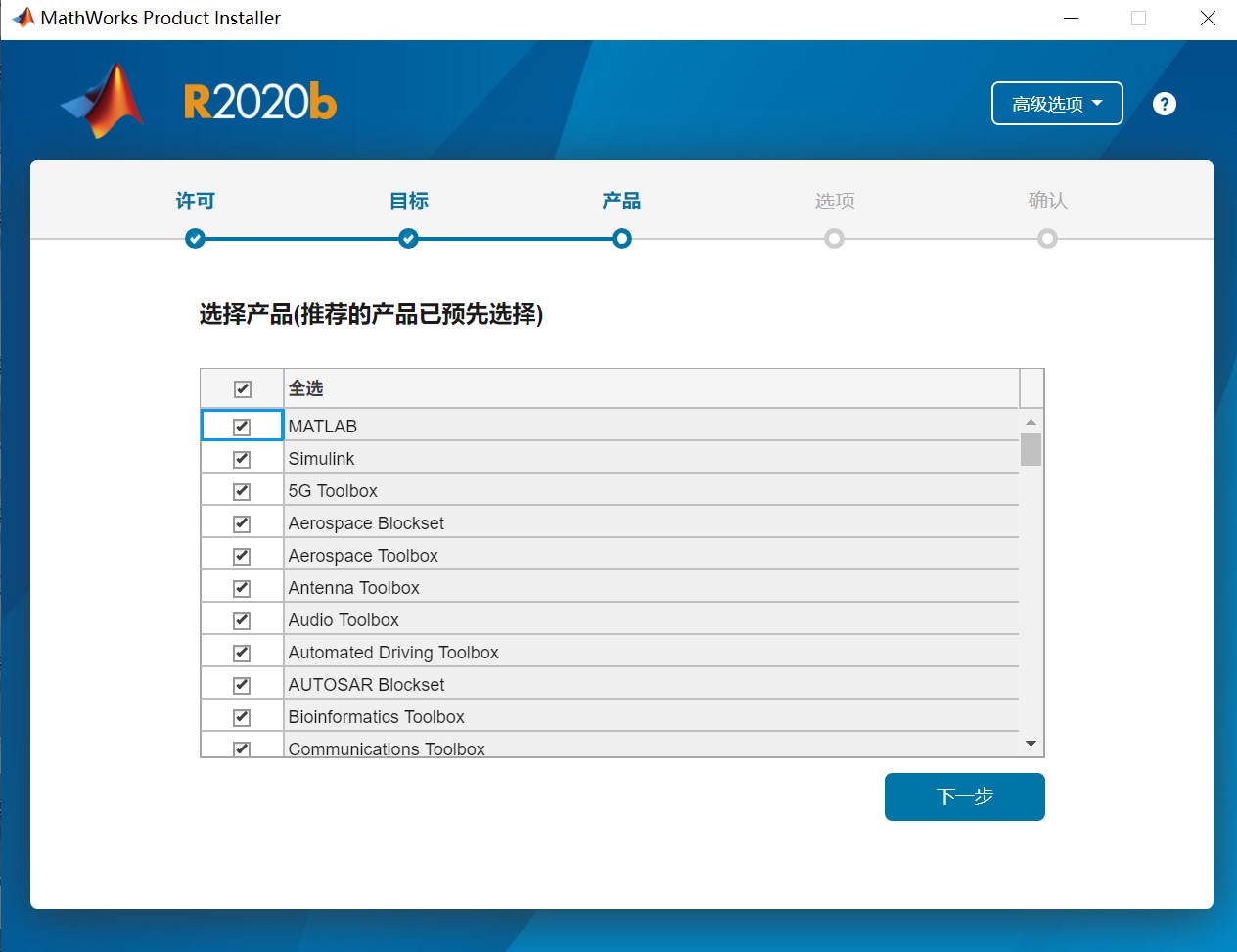Toggle the 全选 select-all checkbox
This screenshot has width=1237, height=952.
pyautogui.click(x=243, y=389)
